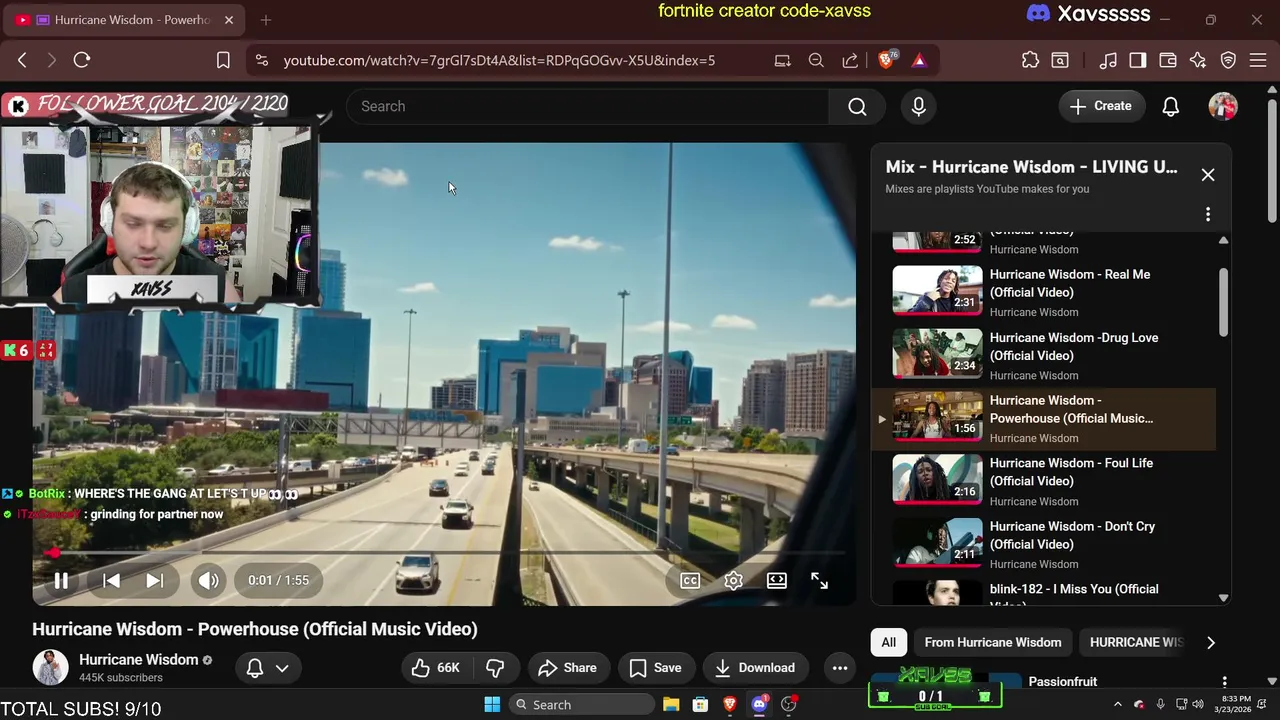Open the YouTube account avatar menu

coord(1223,106)
